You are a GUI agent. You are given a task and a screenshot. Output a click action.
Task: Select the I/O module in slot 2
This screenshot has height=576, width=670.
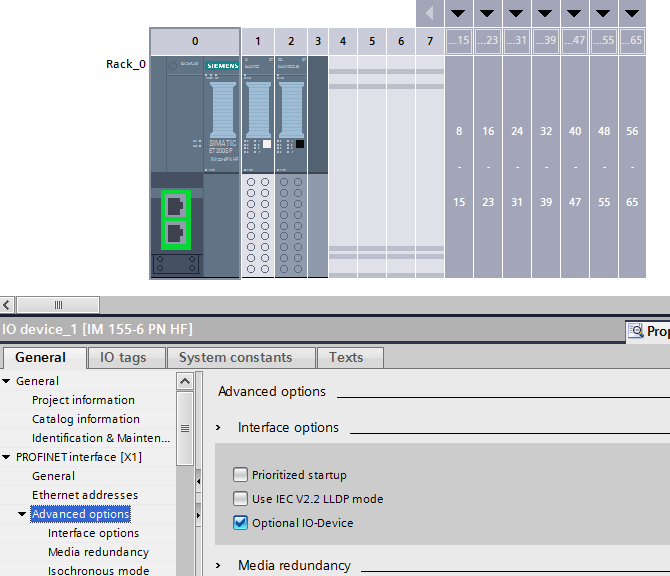pyautogui.click(x=291, y=167)
